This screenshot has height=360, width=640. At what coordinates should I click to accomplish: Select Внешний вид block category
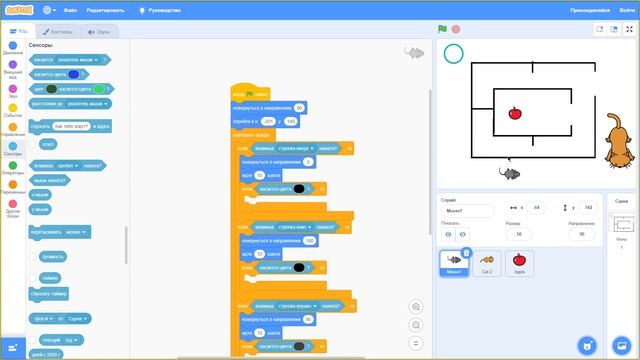(13, 69)
